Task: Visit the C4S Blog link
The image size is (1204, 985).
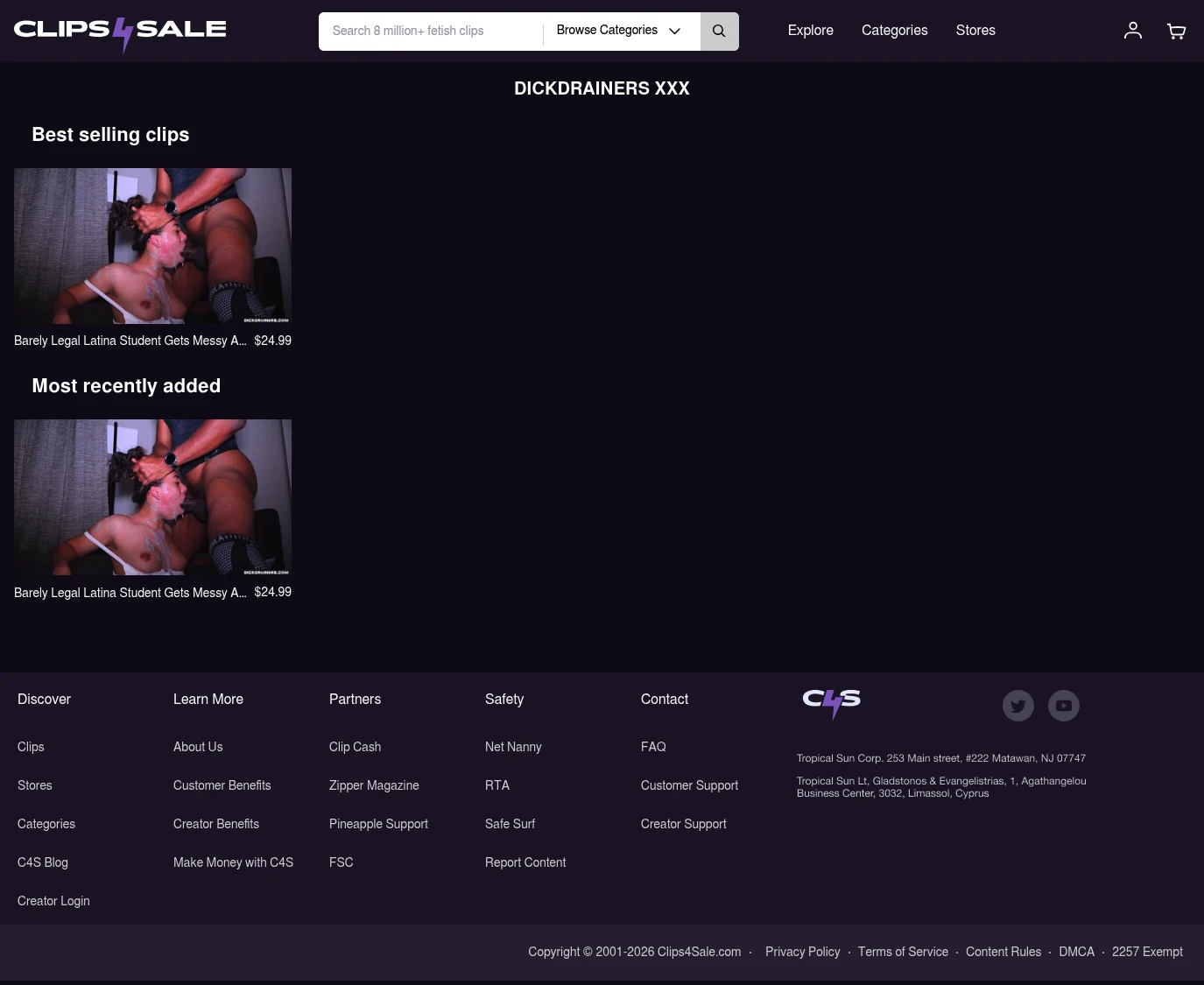Action: pos(43,862)
